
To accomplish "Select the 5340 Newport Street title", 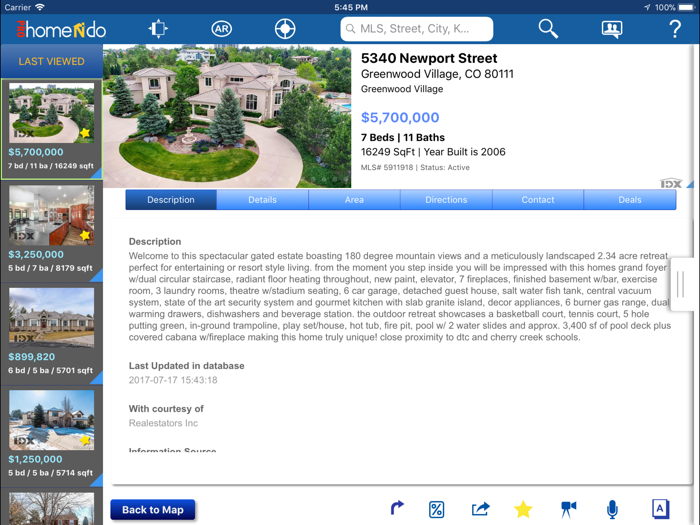I will [x=429, y=58].
